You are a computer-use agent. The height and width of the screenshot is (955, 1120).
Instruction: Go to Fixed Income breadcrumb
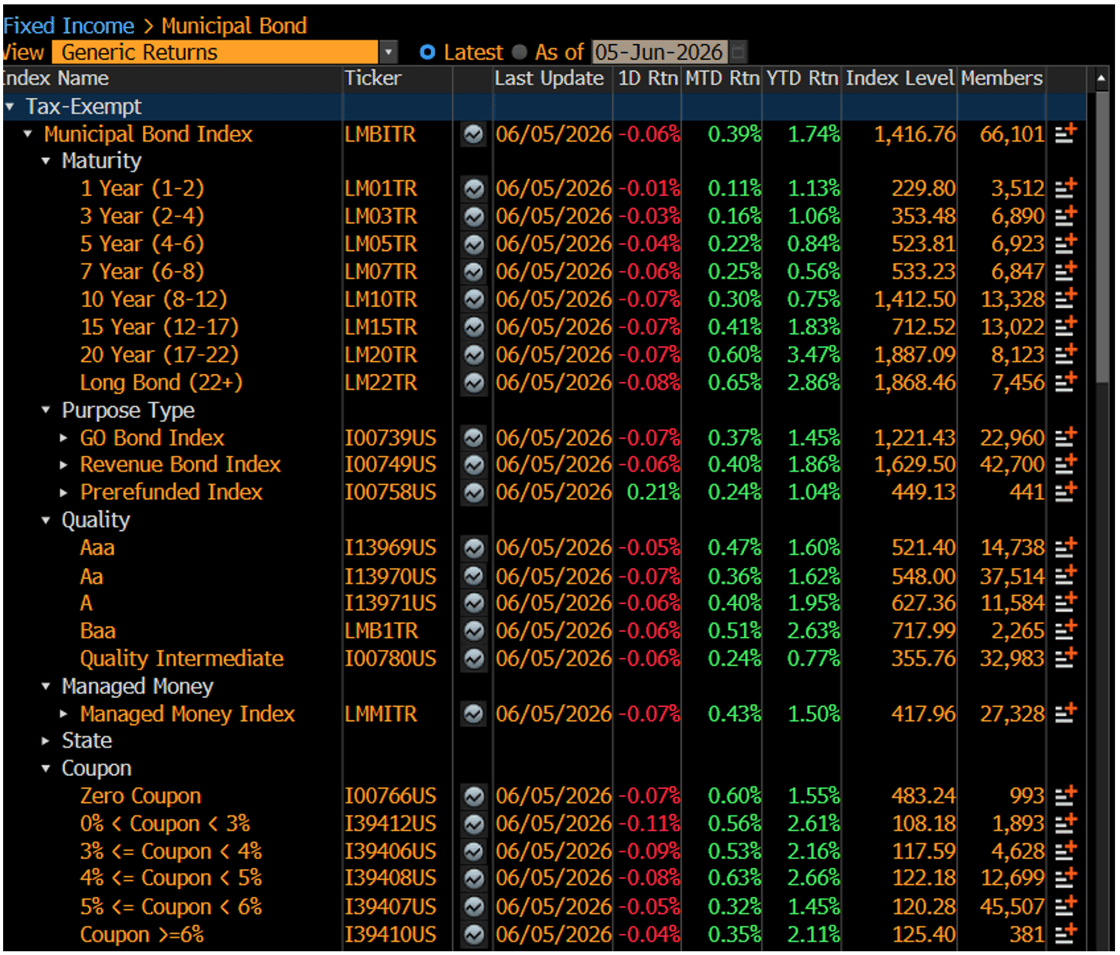(69, 26)
